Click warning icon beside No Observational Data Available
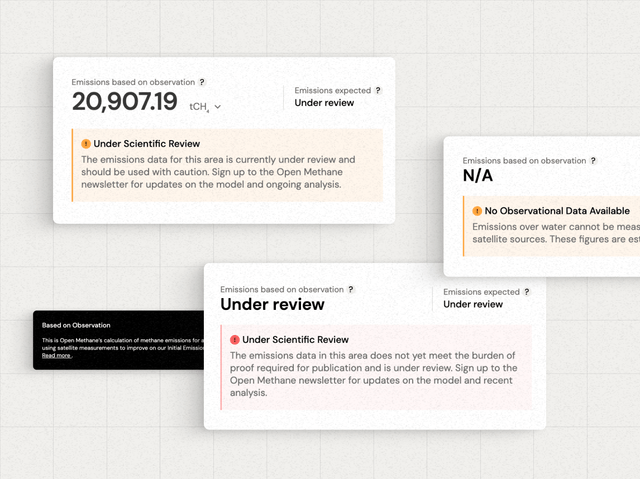 click(477, 211)
